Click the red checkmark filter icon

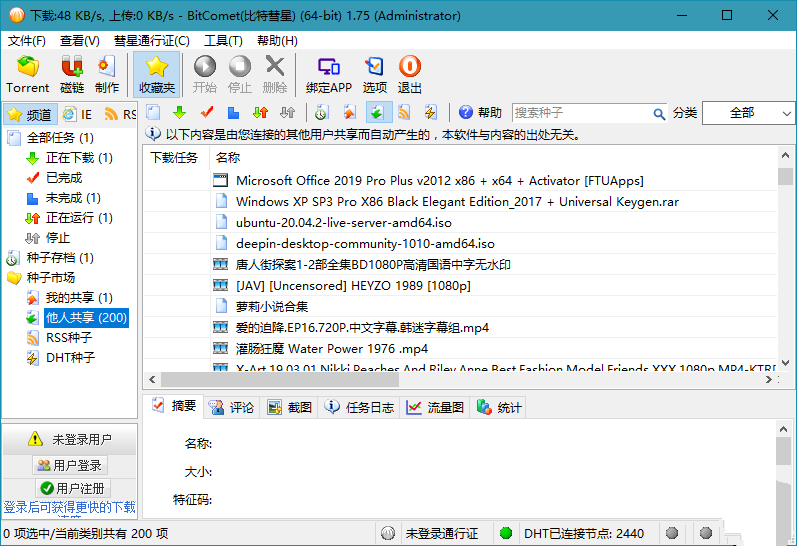click(207, 112)
